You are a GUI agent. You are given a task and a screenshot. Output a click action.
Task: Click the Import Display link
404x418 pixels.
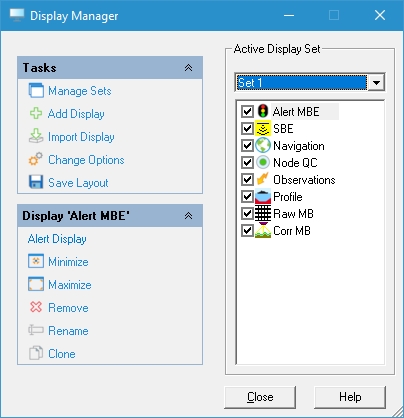tap(81, 137)
